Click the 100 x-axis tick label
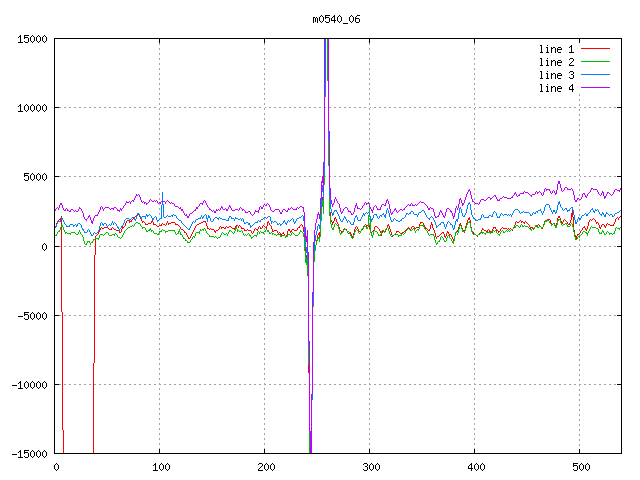Image resolution: width=640 pixels, height=480 pixels. [160, 467]
